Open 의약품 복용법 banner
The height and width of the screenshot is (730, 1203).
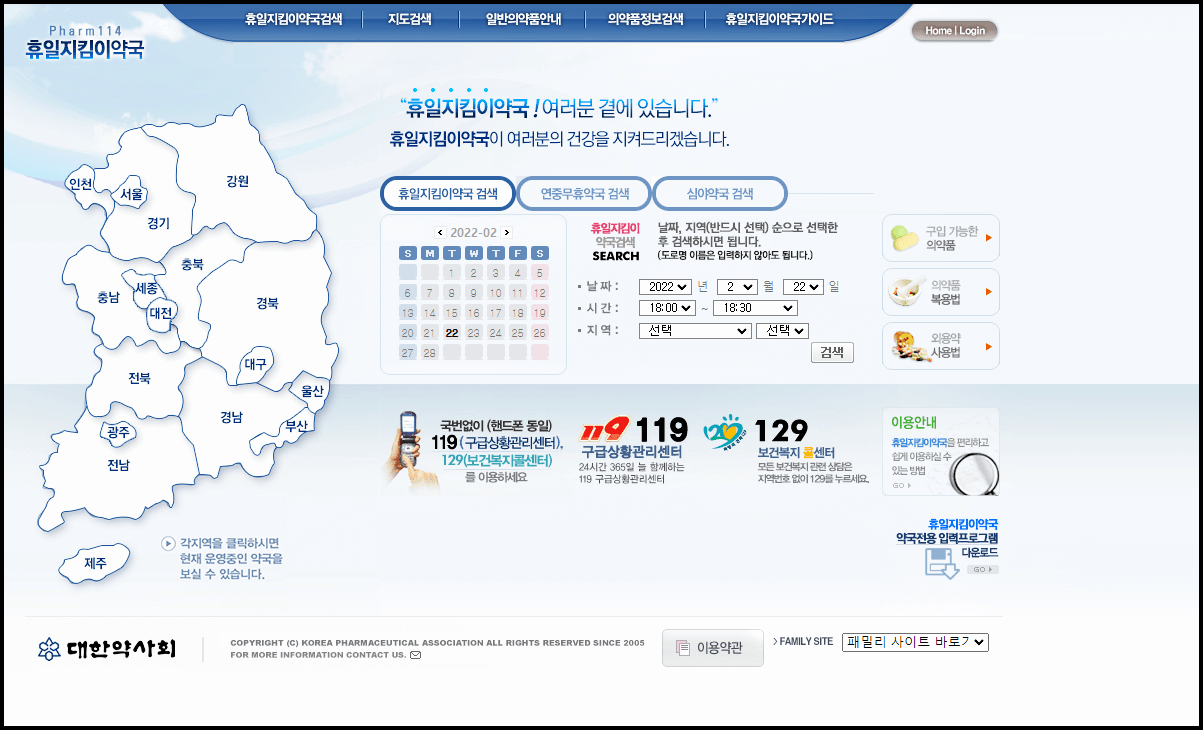tap(940, 292)
